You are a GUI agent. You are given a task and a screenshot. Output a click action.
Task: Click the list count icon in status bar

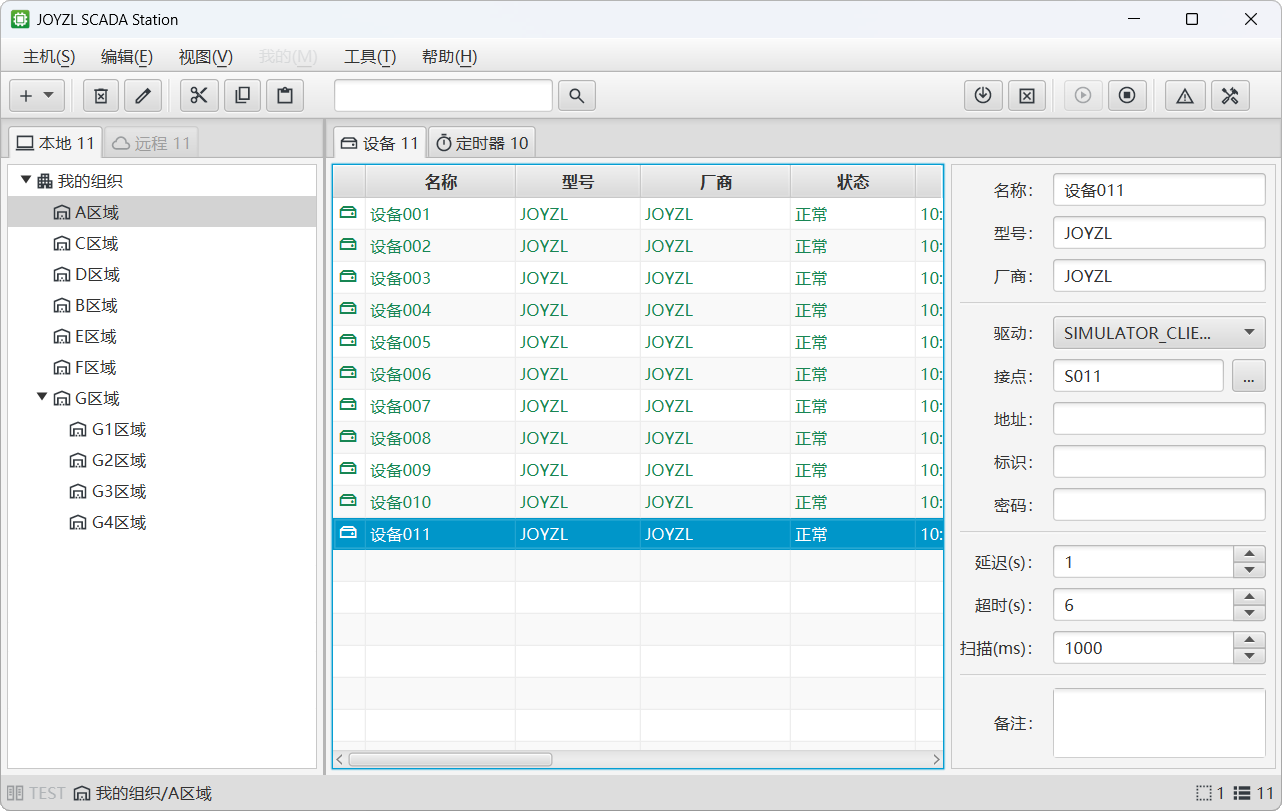click(1241, 793)
